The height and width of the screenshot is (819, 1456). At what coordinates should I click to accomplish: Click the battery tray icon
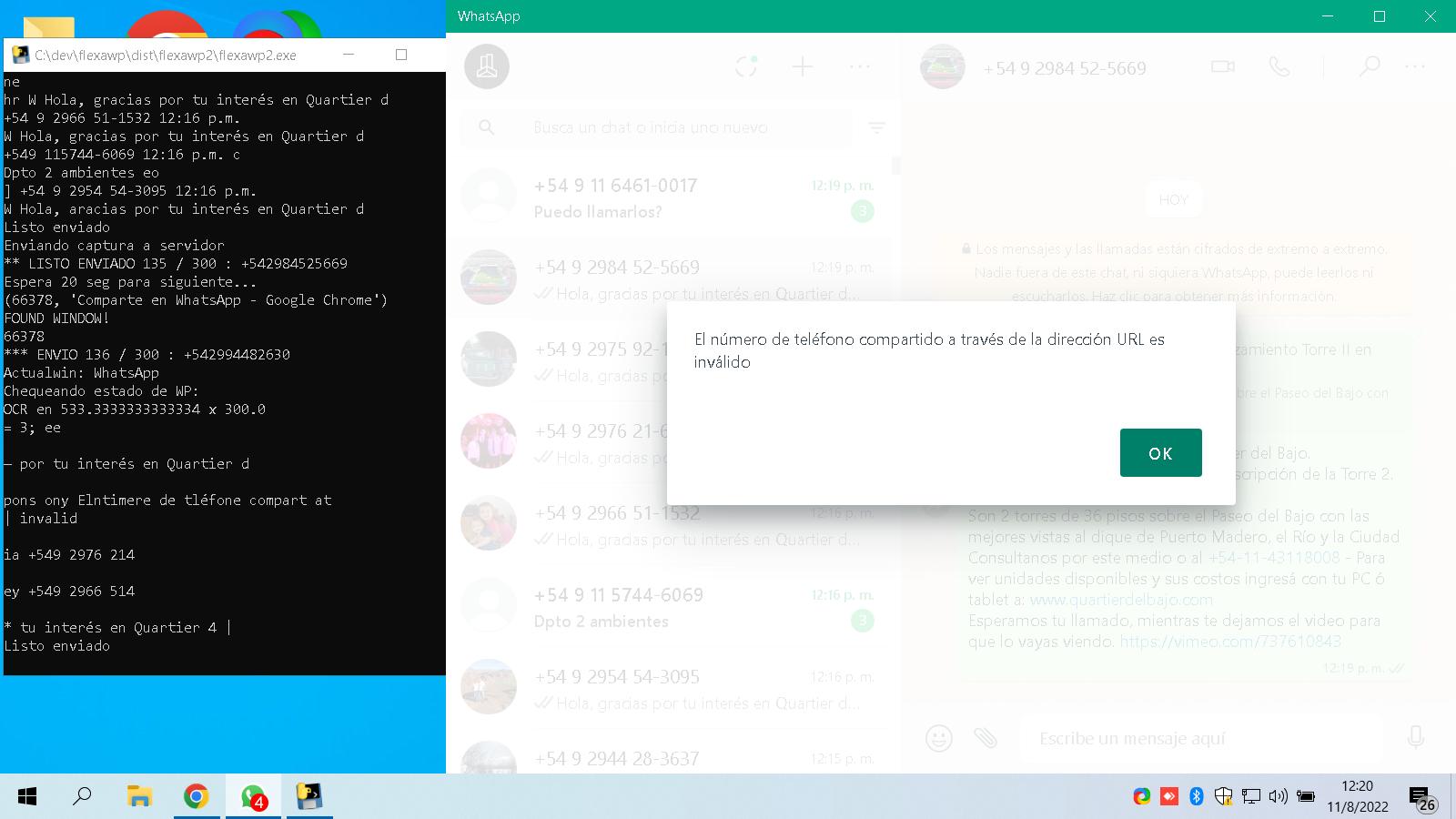(1306, 796)
